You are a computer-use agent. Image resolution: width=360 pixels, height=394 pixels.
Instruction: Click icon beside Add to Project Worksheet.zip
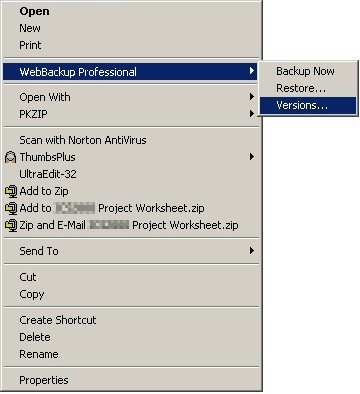[11, 208]
